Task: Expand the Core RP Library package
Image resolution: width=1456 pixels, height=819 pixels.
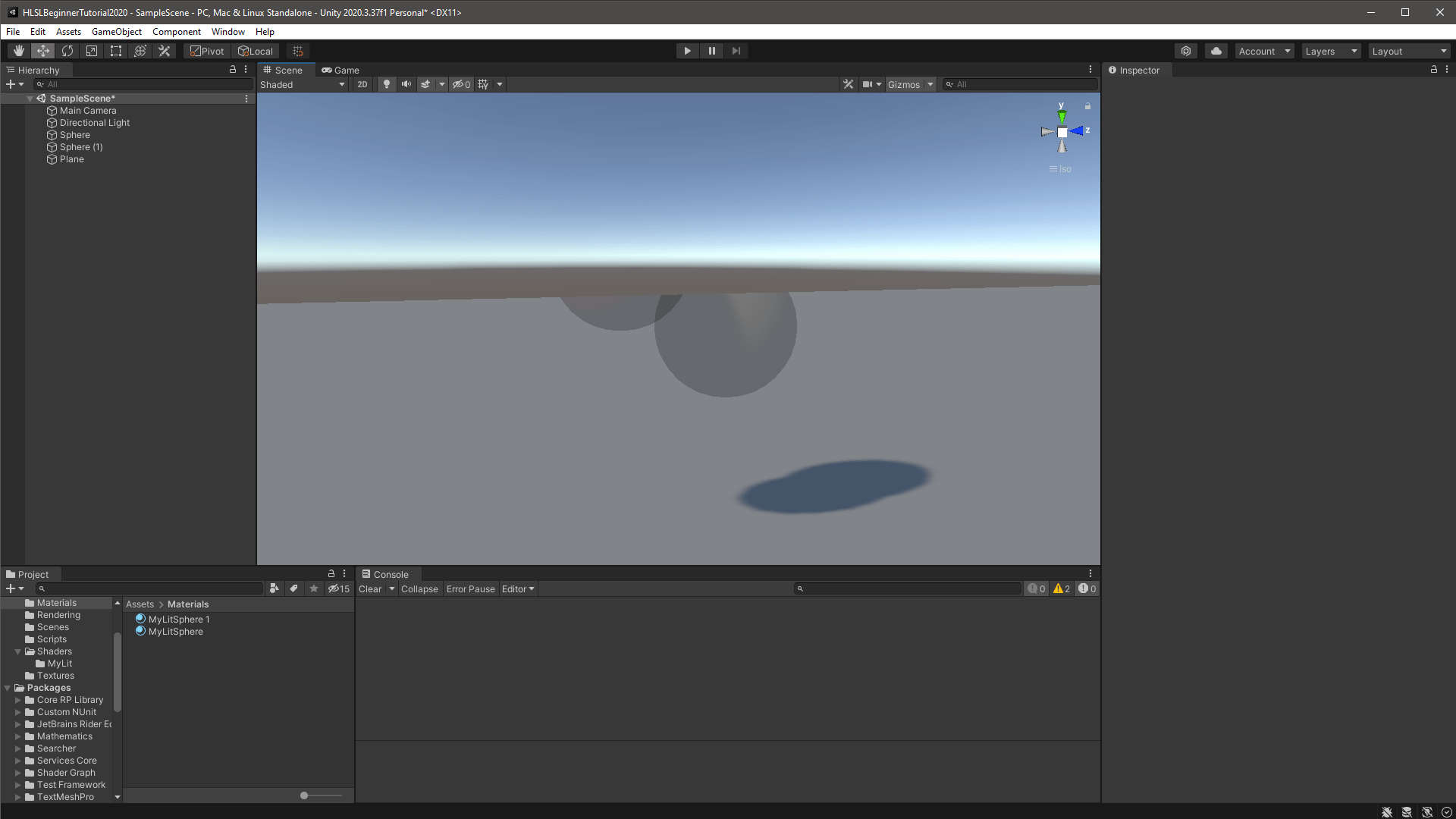Action: click(17, 700)
